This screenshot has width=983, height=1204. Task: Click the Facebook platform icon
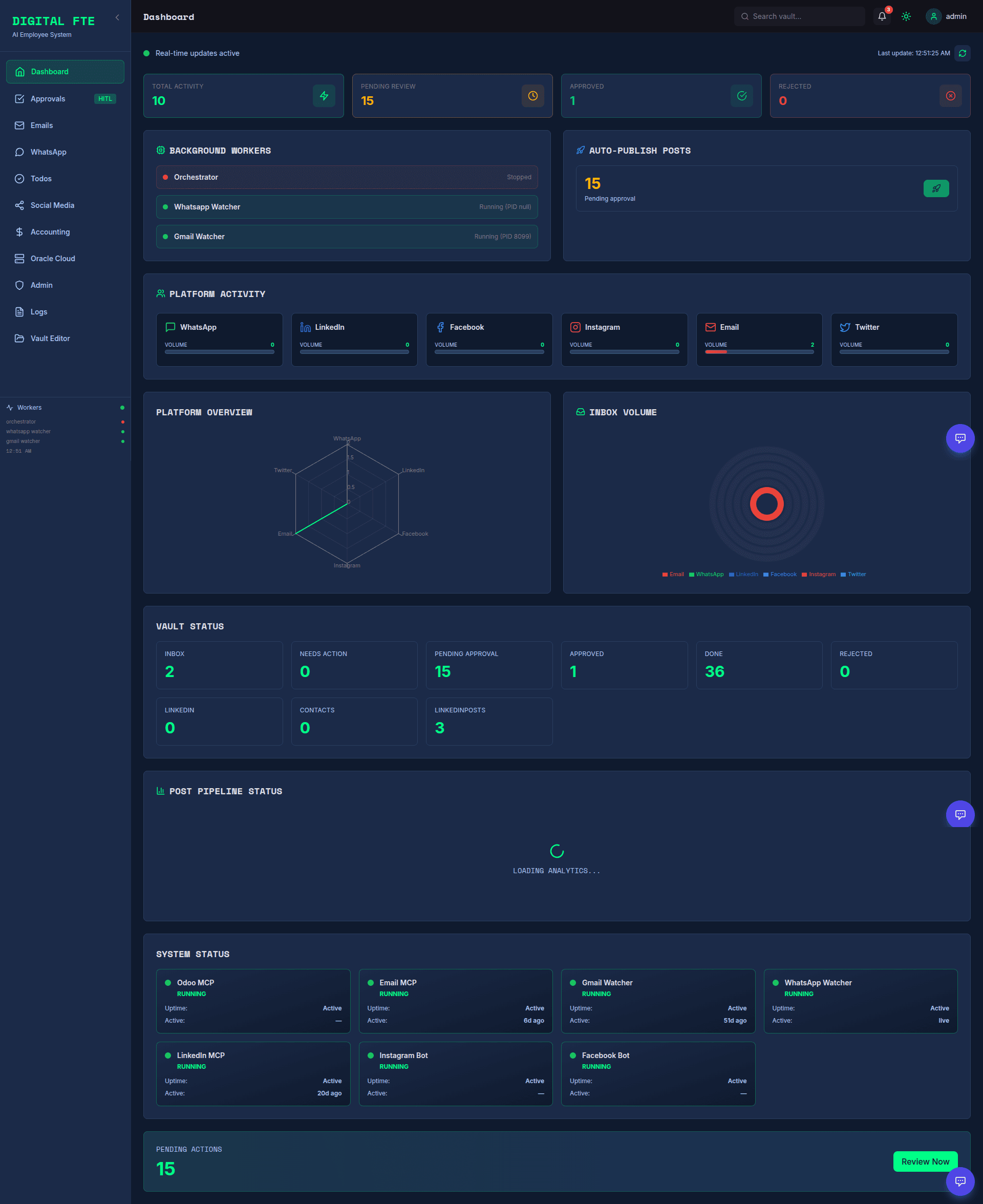coord(440,327)
